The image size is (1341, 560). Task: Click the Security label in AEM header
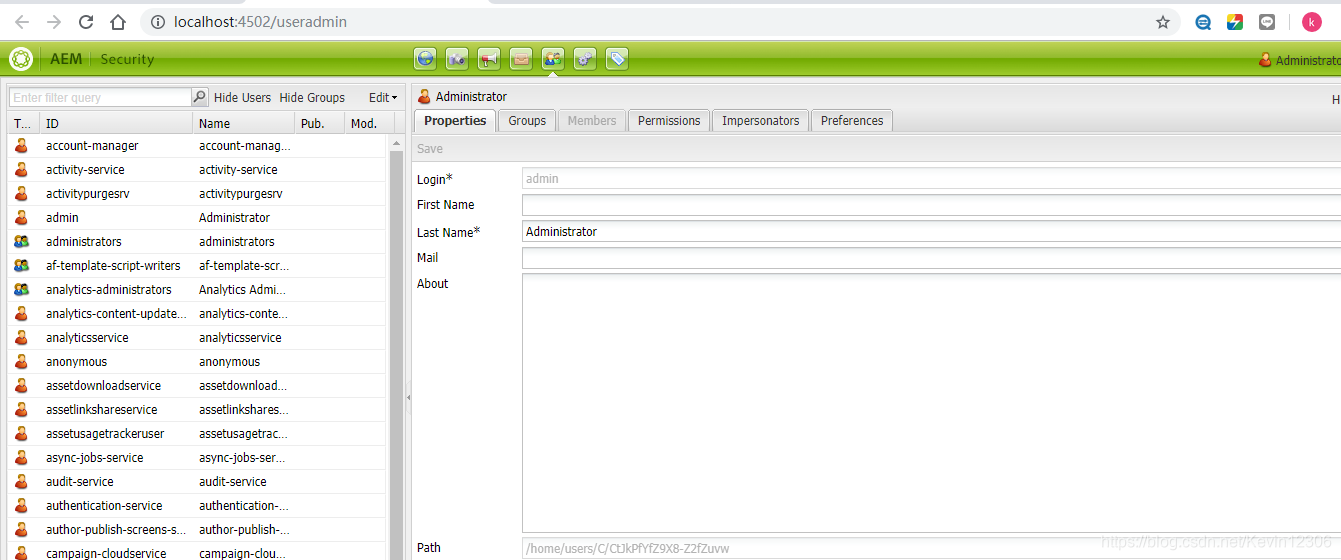click(127, 59)
